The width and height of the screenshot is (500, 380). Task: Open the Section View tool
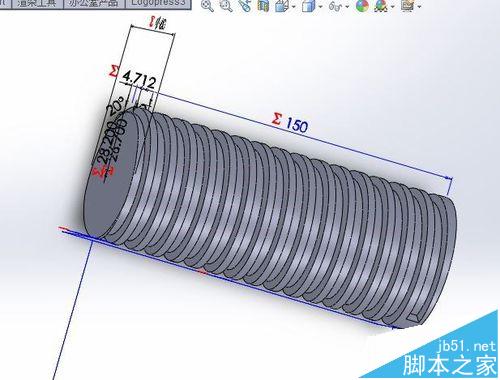click(263, 6)
